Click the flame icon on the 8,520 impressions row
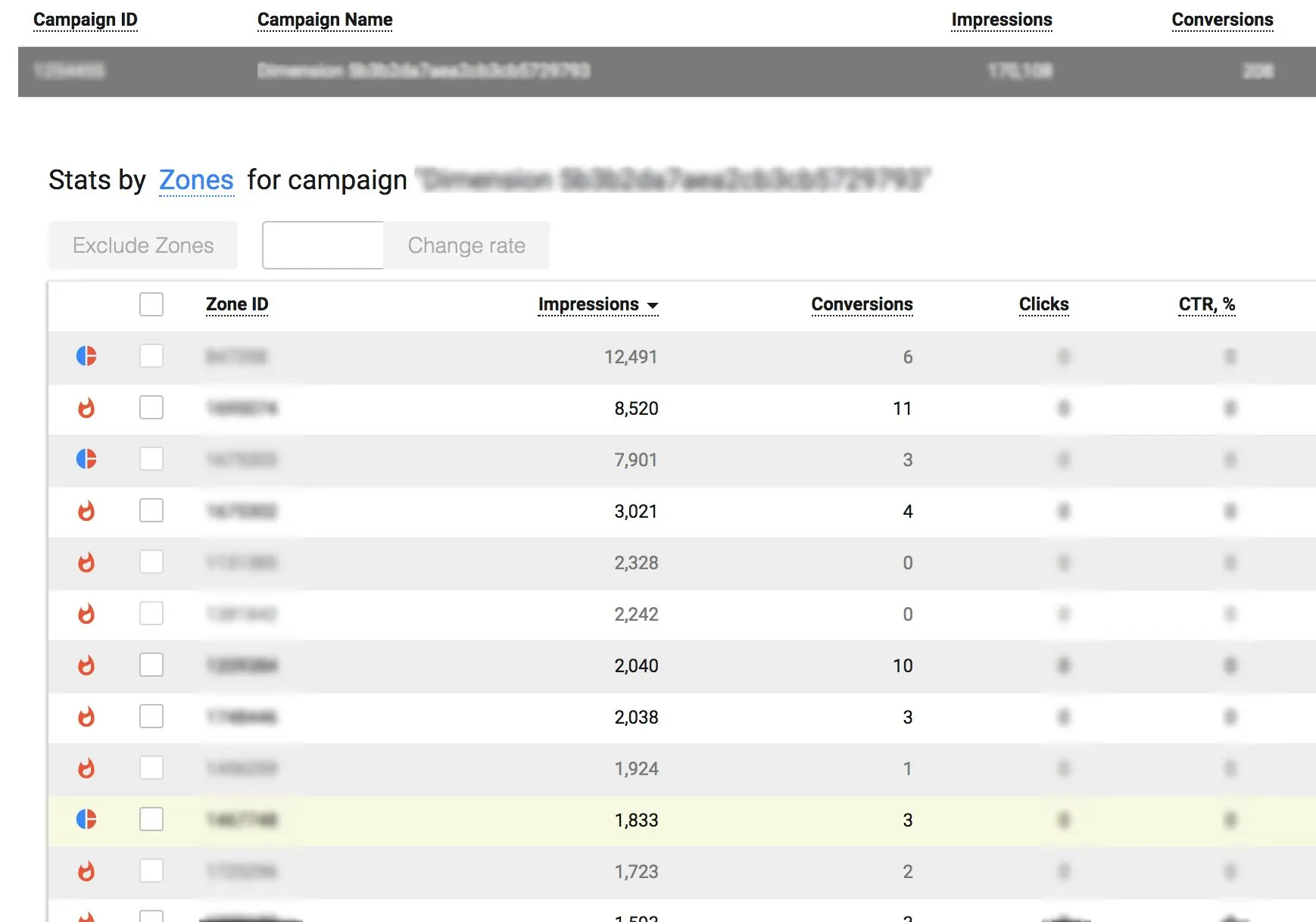 tap(86, 408)
